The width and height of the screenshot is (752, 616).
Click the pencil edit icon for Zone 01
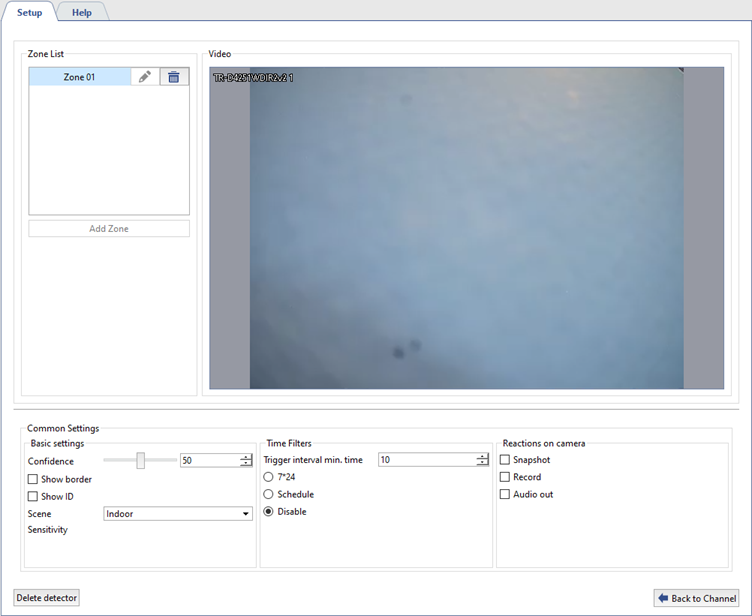(x=145, y=77)
